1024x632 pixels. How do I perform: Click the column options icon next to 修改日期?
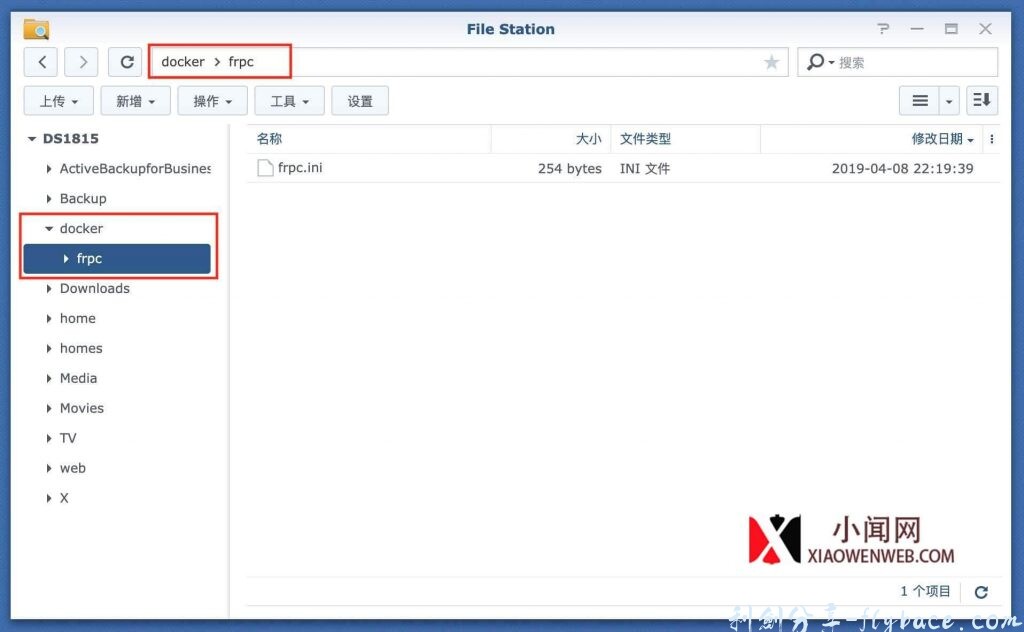[992, 138]
